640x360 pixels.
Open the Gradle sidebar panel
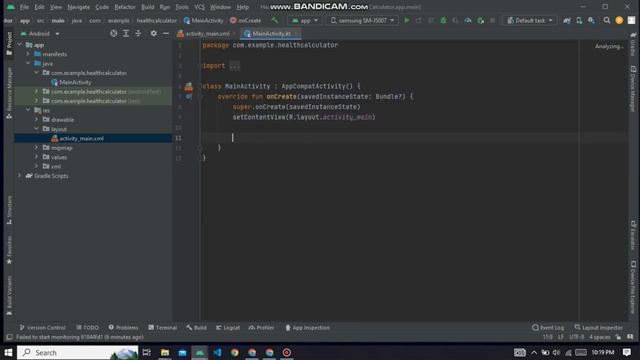[x=633, y=44]
